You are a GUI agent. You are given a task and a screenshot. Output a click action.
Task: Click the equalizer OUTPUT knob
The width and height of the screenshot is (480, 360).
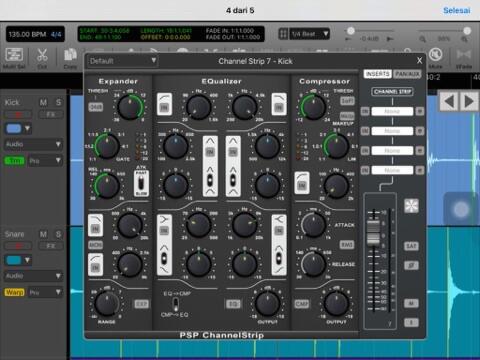tap(267, 303)
